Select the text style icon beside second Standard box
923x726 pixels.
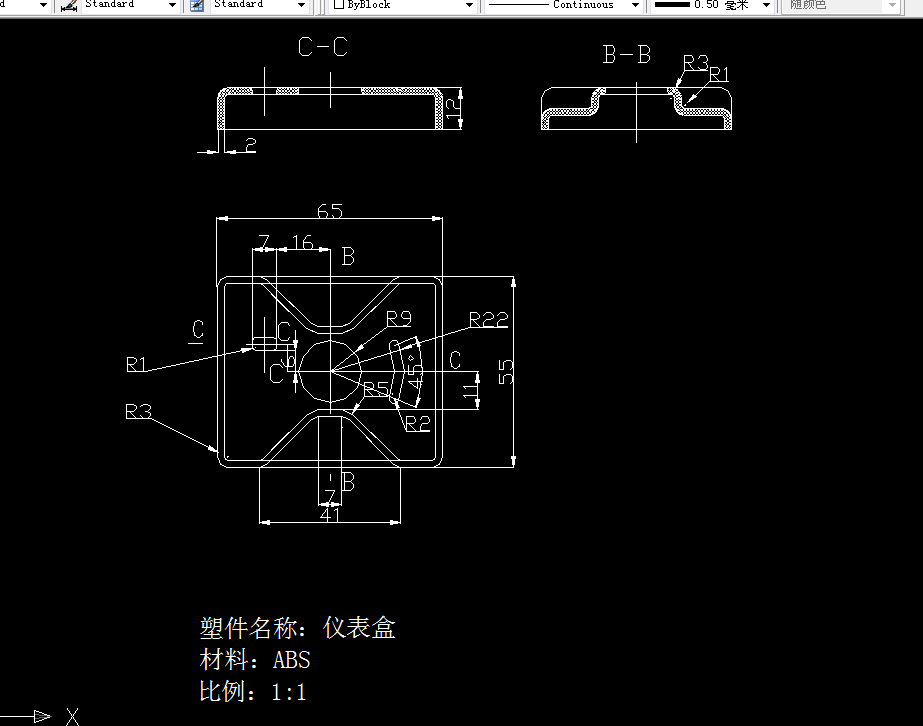point(196,5)
